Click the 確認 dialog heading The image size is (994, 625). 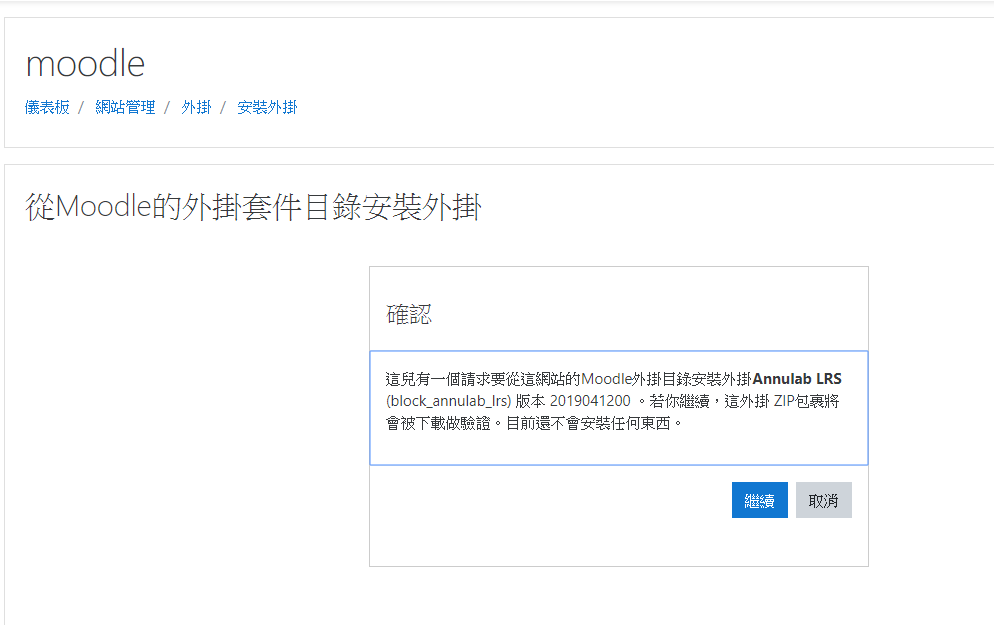[x=409, y=314]
